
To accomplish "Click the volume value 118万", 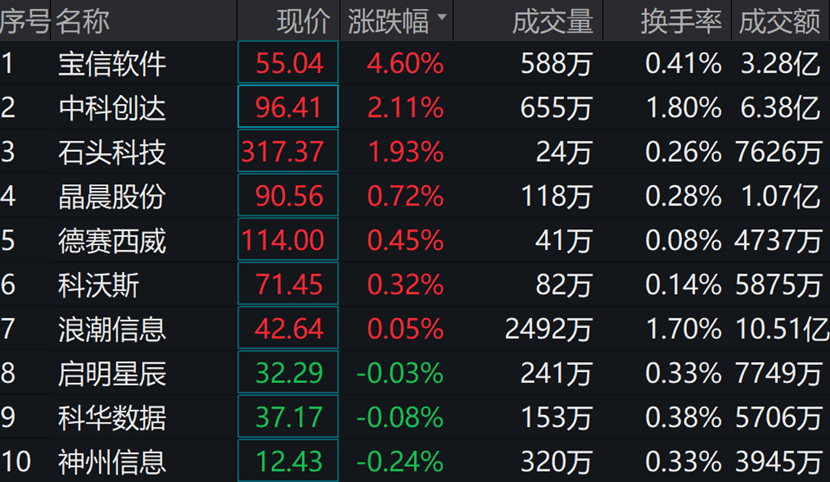I will (x=557, y=196).
